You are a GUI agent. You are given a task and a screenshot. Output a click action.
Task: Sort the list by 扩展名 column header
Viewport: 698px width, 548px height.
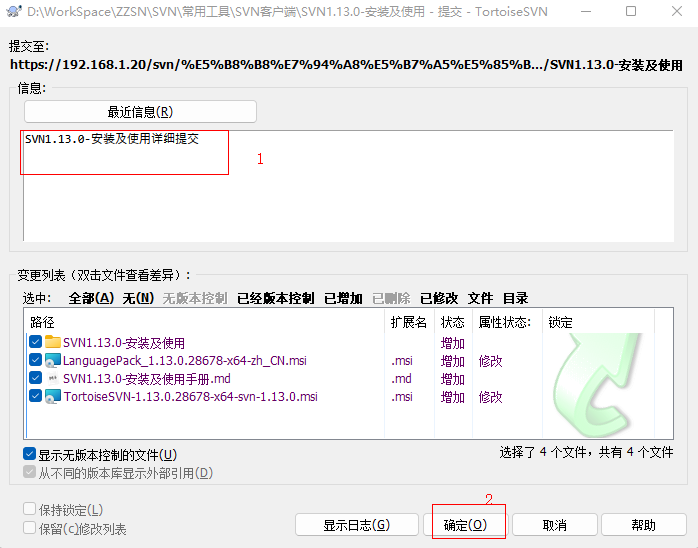click(408, 323)
